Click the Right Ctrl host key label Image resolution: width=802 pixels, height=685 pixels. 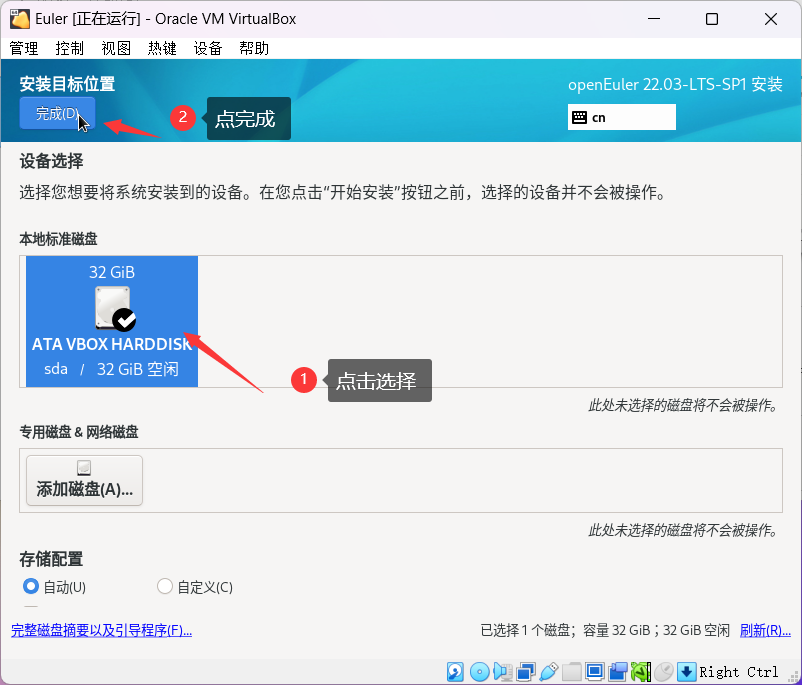[739, 672]
